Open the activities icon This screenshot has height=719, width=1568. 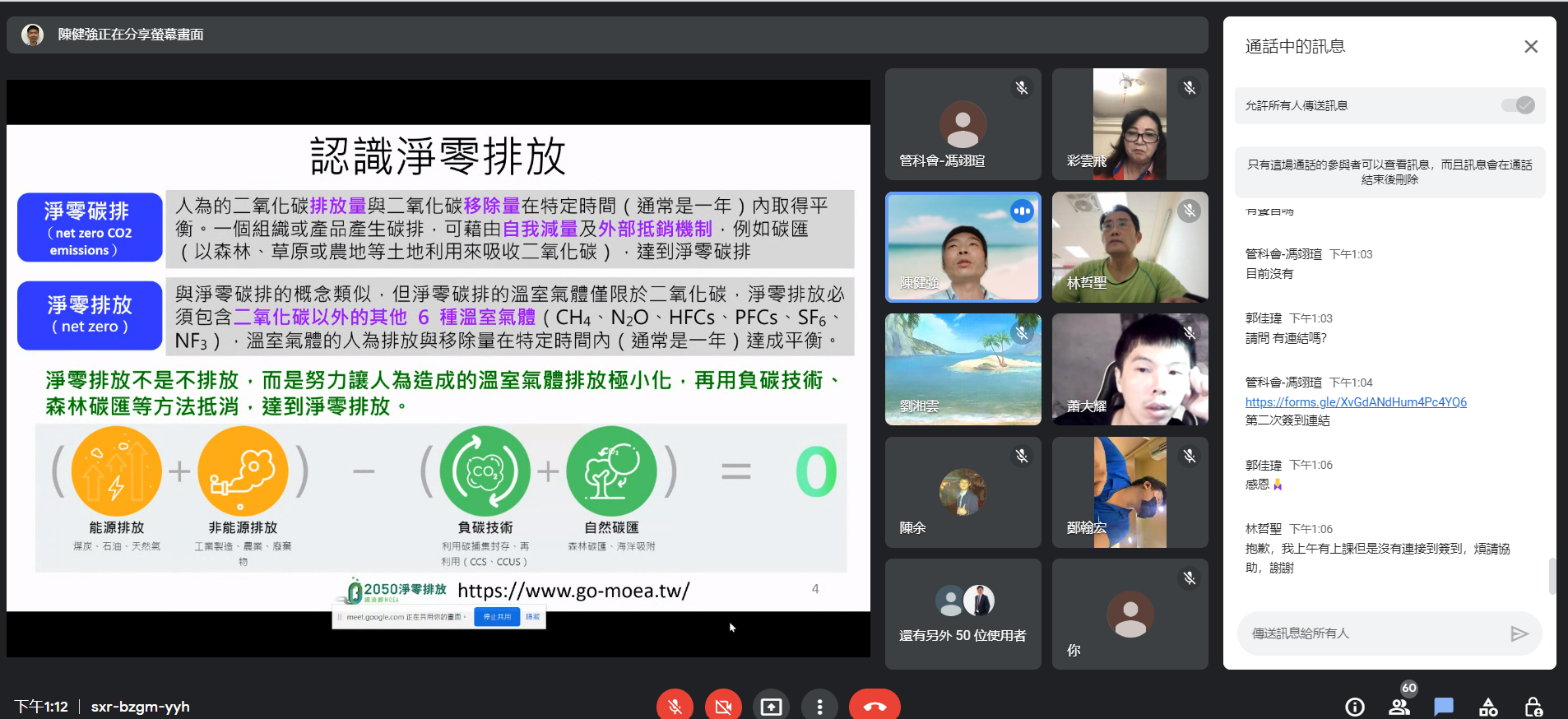1488,707
